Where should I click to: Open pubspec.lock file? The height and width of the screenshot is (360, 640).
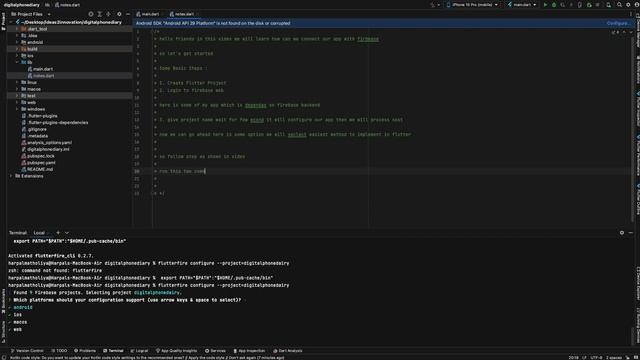(x=41, y=156)
